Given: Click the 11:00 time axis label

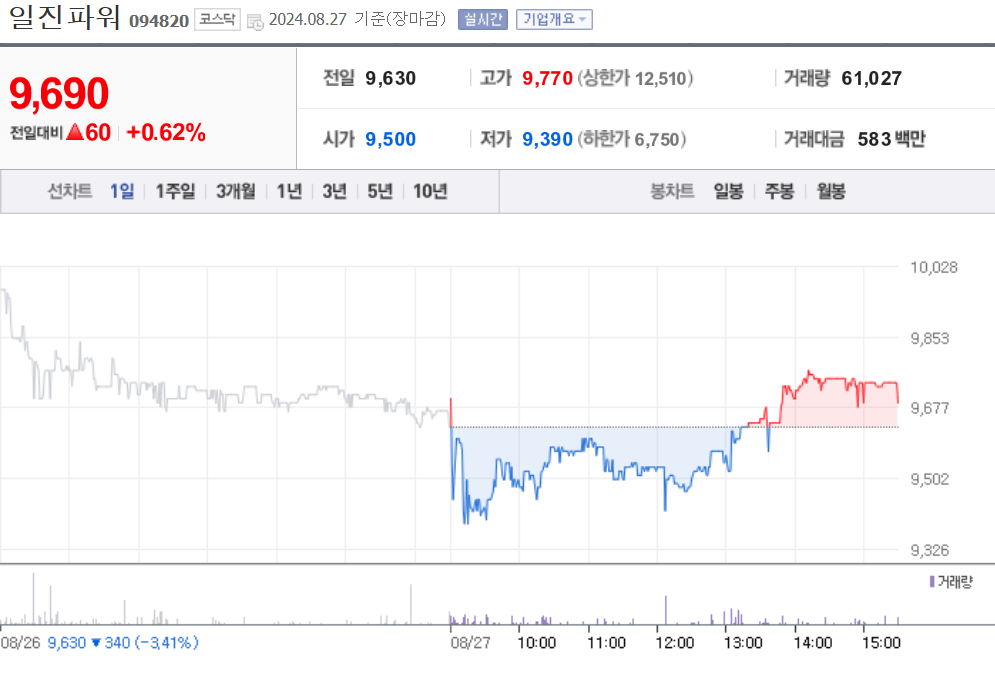Looking at the screenshot, I should (606, 643).
